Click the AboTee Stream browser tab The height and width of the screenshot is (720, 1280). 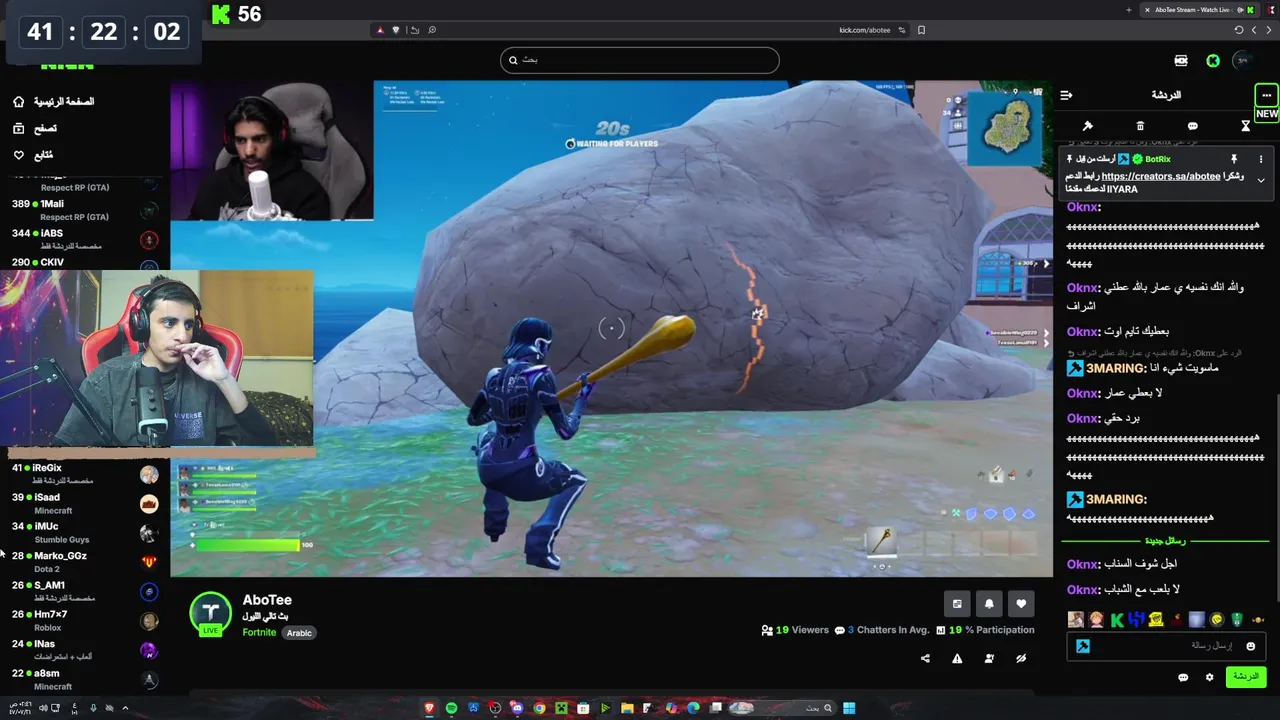pyautogui.click(x=1200, y=10)
